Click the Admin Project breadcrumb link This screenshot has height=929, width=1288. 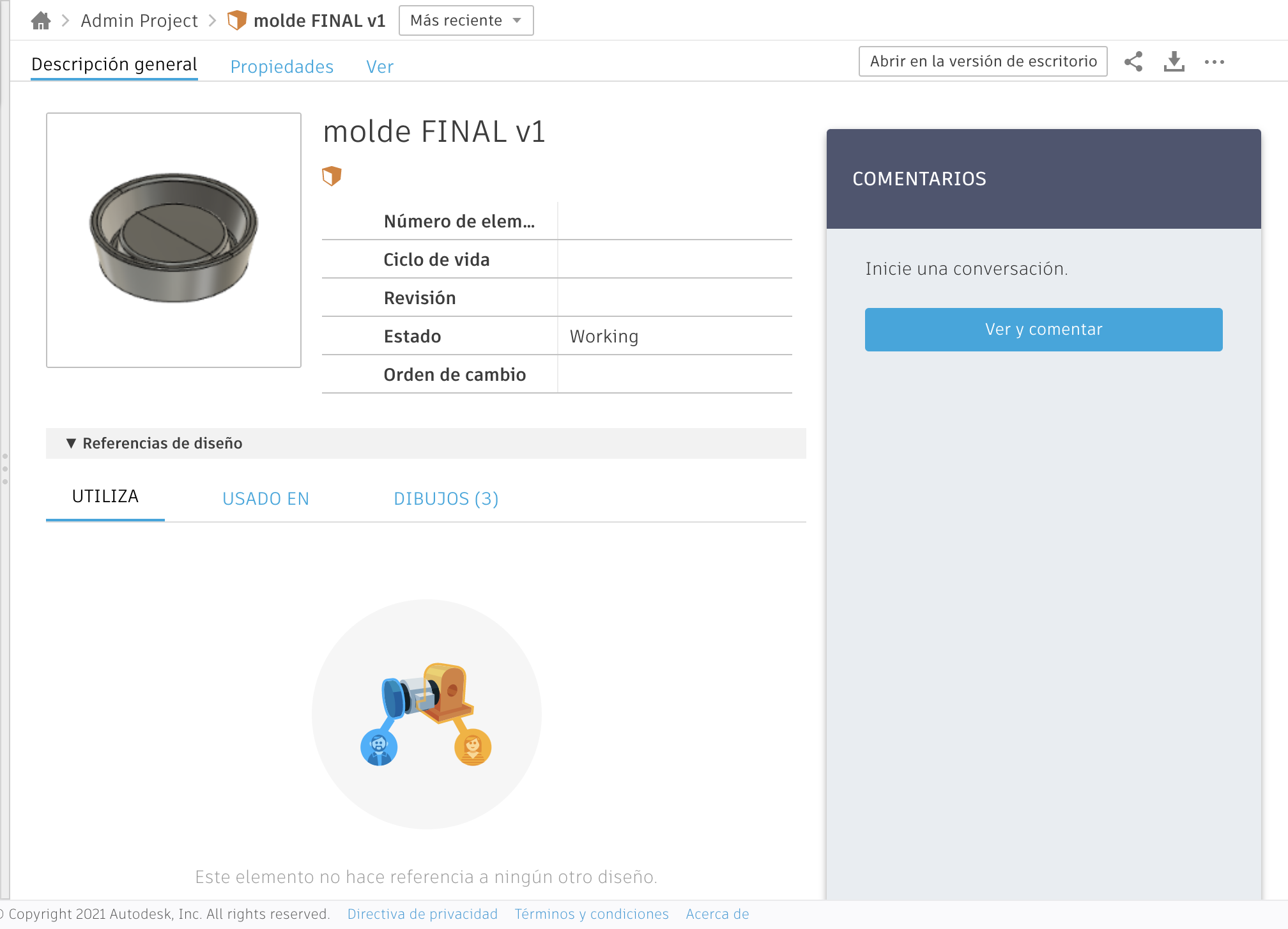pyautogui.click(x=139, y=20)
